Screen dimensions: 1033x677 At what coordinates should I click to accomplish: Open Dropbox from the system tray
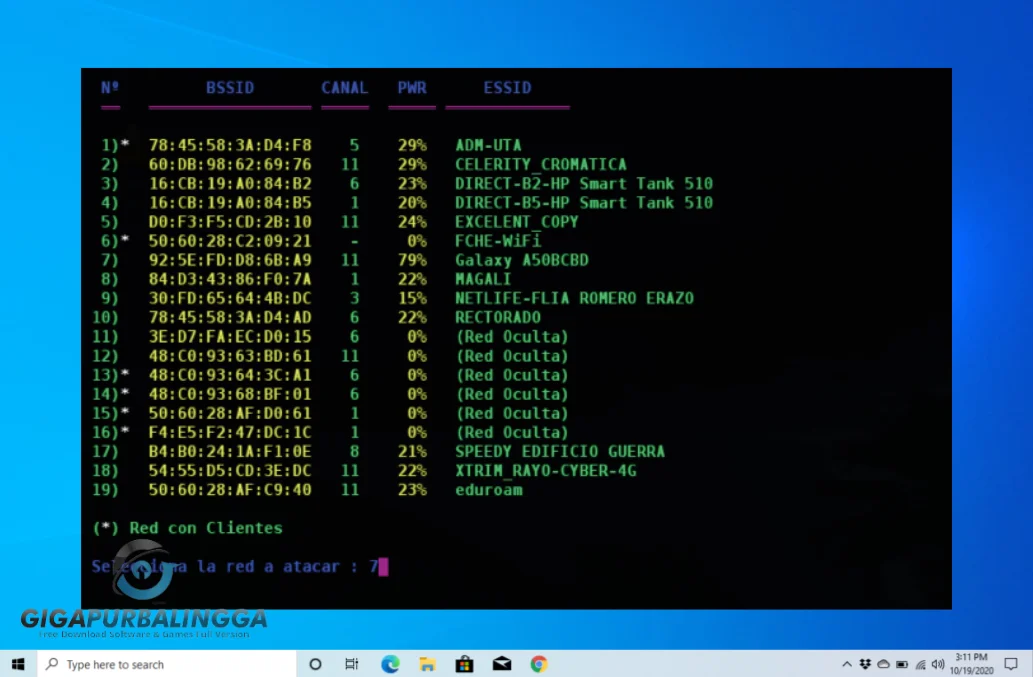864,663
